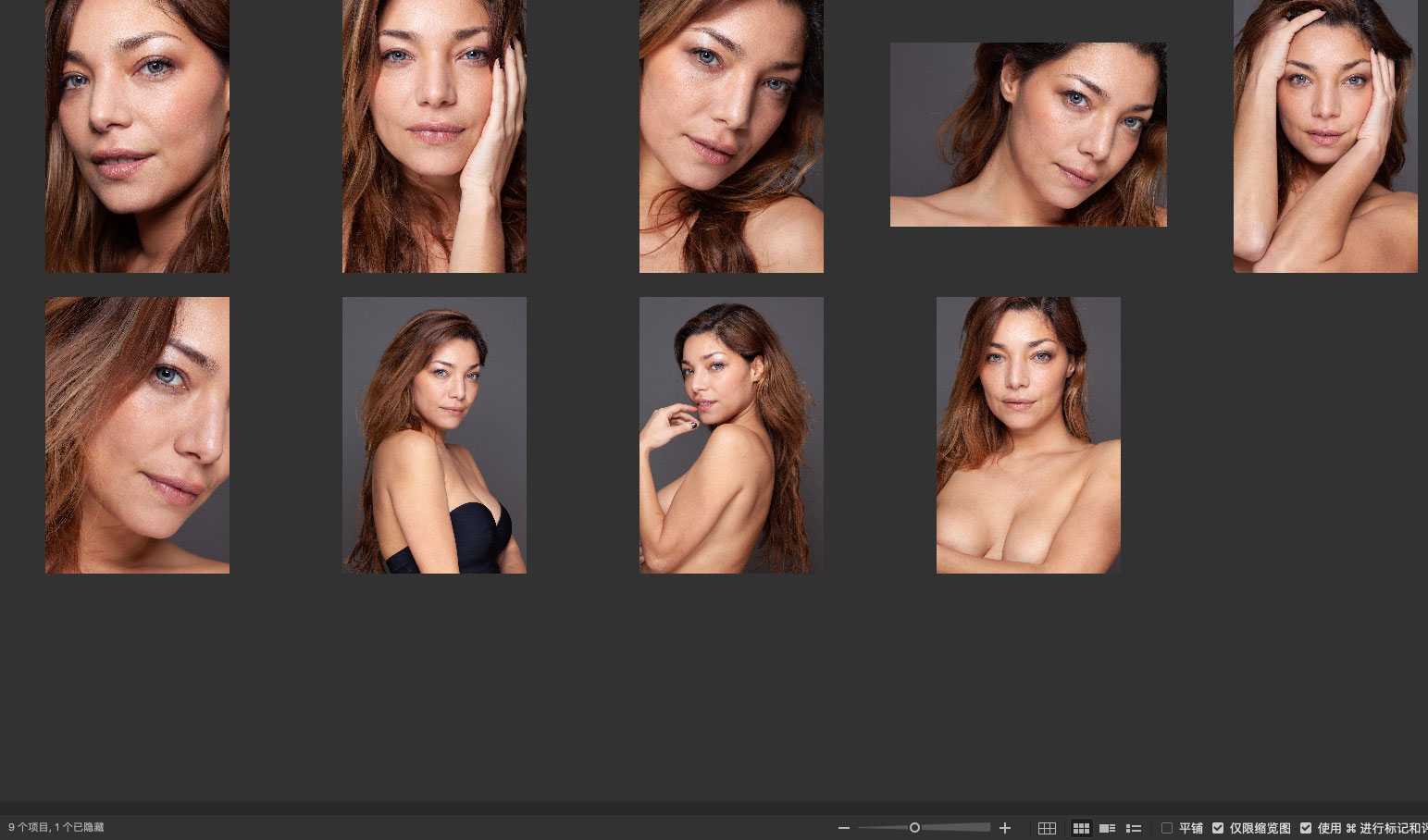Click the lock thumbnail grid icon
Screen dimensions: 1428x840
[1047, 828]
